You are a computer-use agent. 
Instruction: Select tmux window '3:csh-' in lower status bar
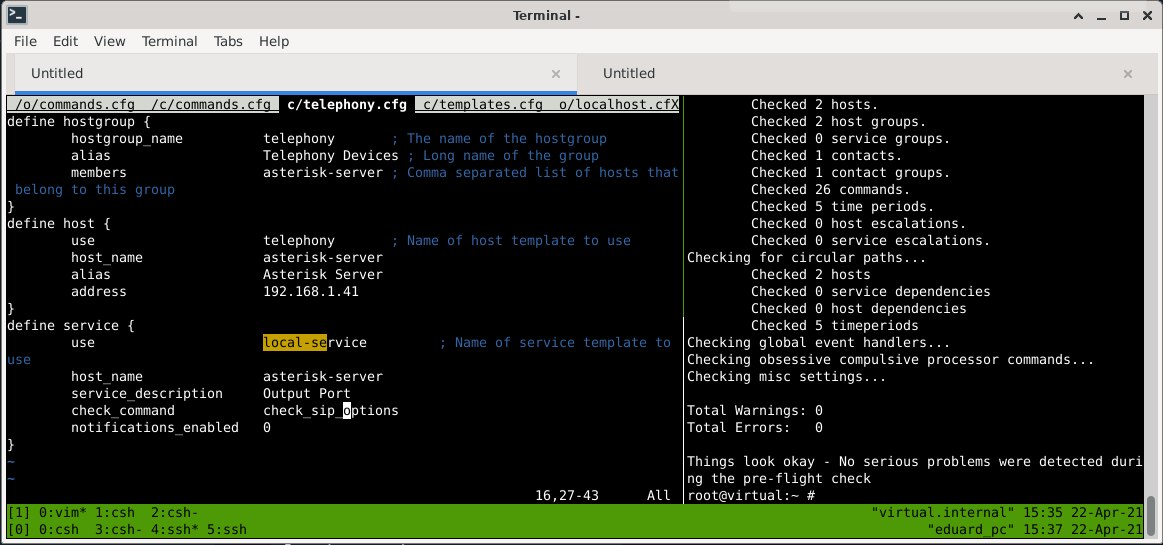point(119,529)
